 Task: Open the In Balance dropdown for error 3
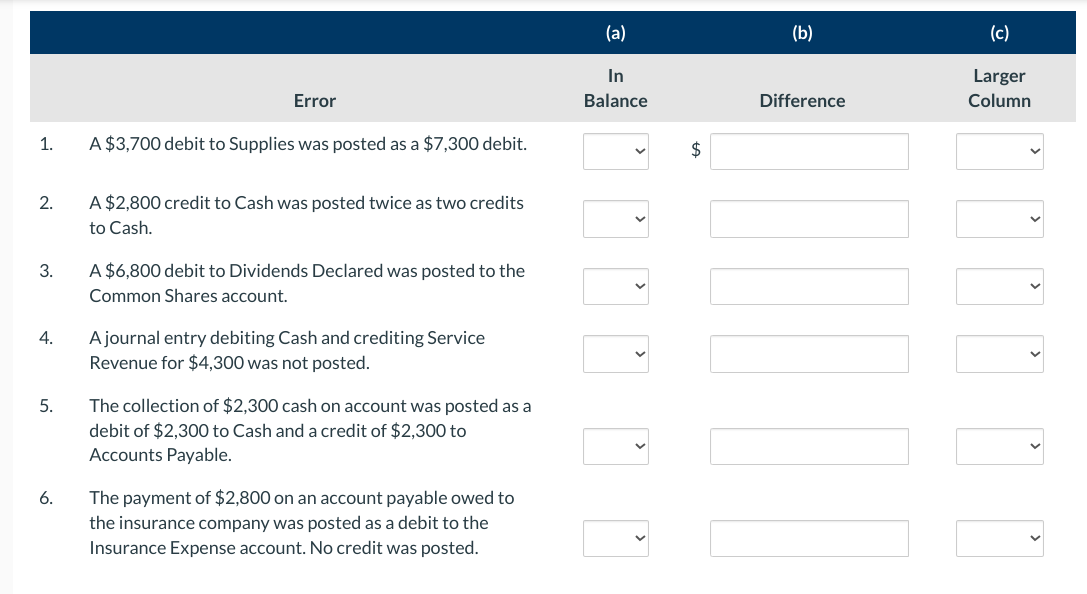coord(615,286)
